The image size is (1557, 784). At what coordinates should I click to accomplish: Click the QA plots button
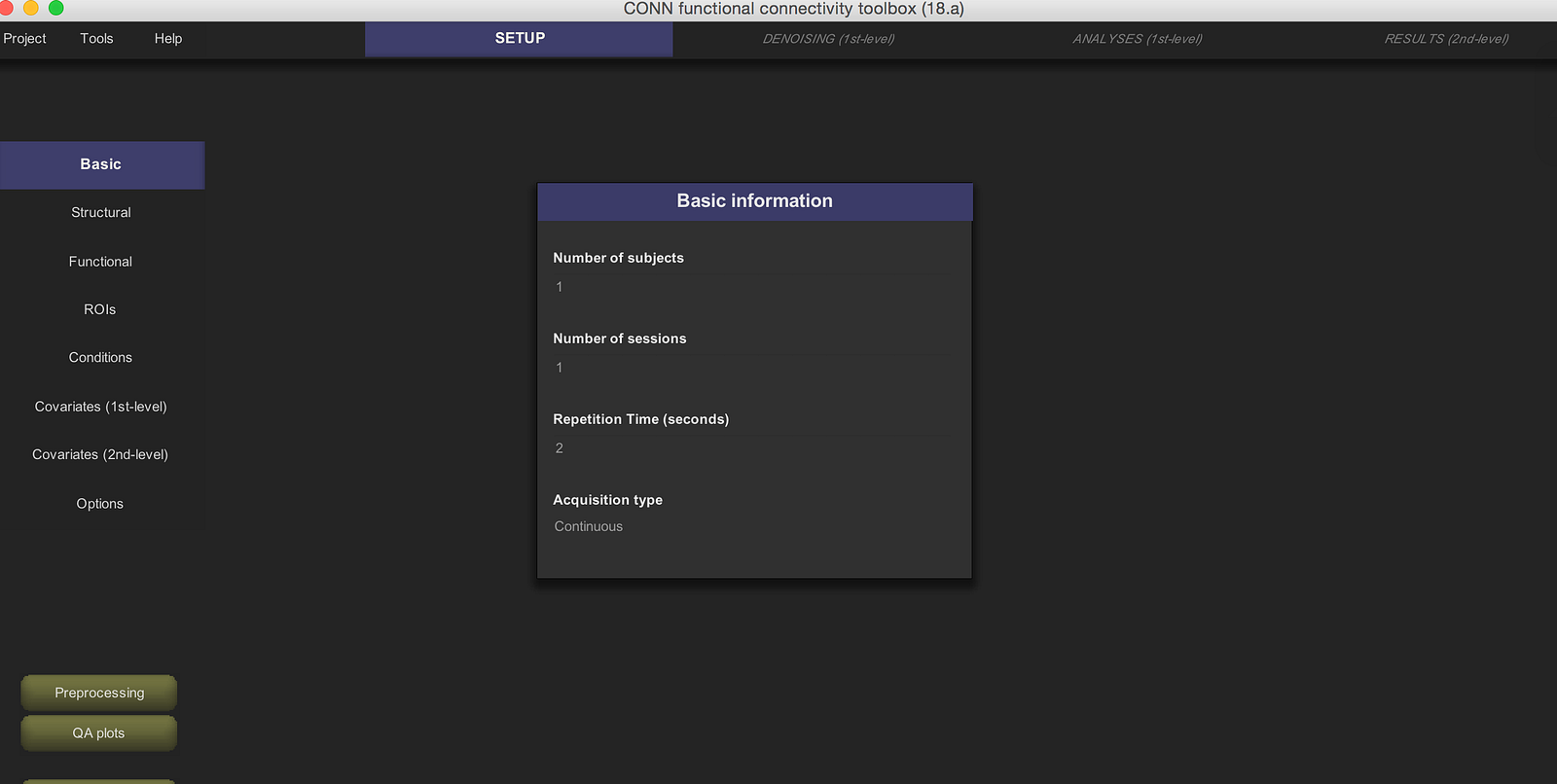coord(99,733)
